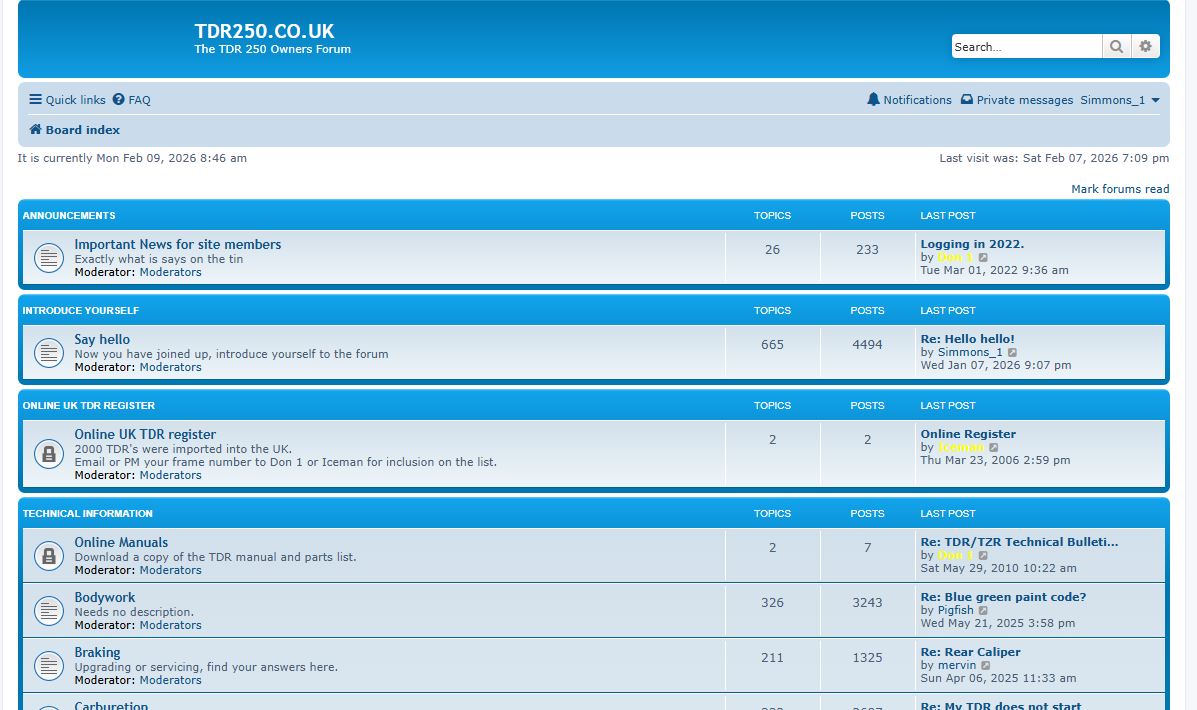
Task: Click locked forum icon beside Online Manuals
Action: click(x=49, y=556)
